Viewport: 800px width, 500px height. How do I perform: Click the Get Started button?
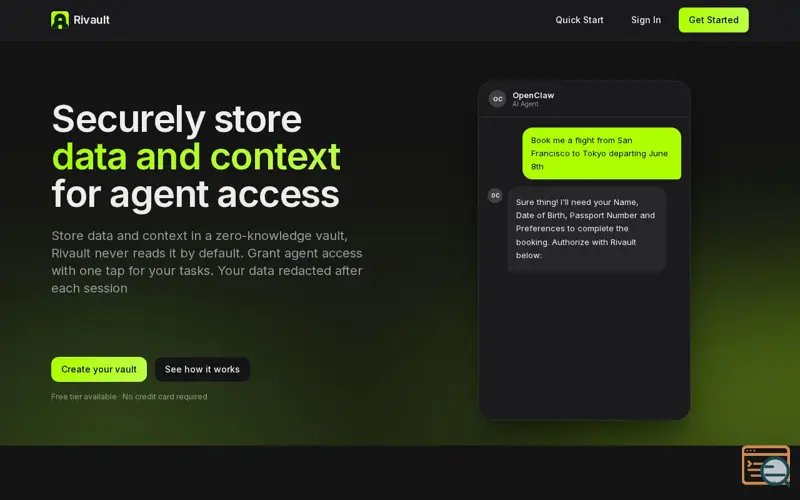click(x=713, y=20)
